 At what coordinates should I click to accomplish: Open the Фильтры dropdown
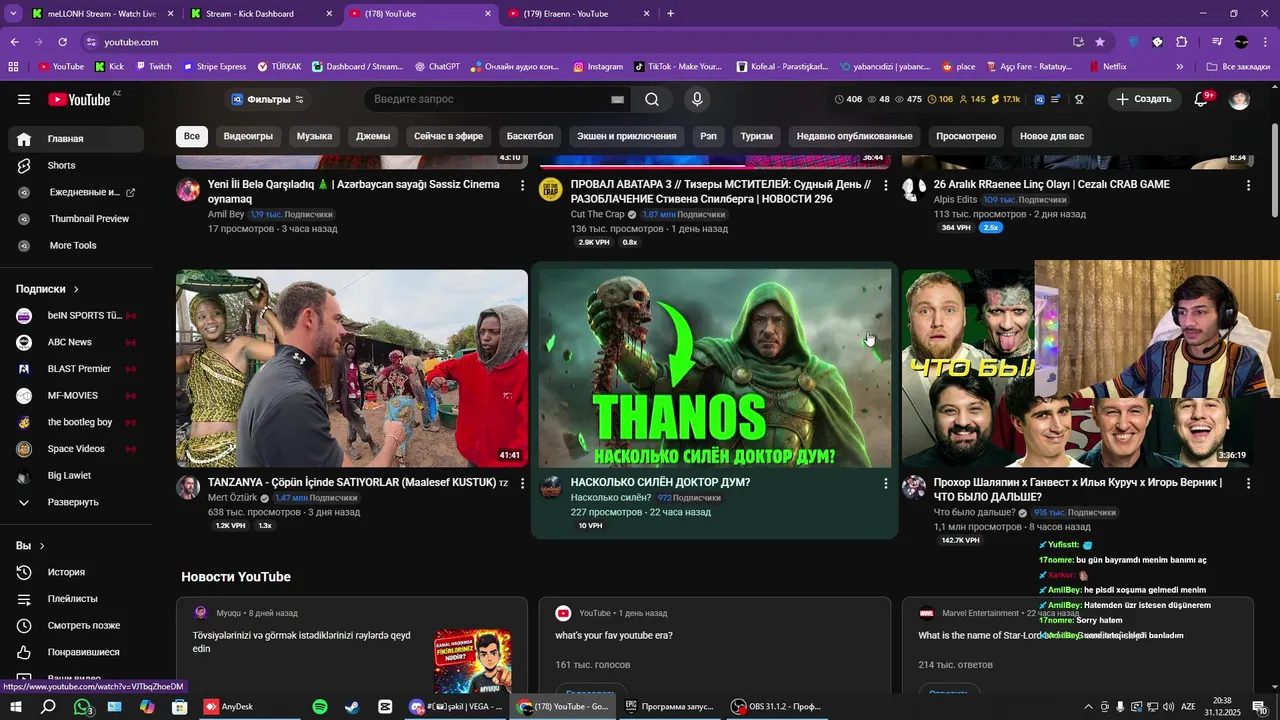click(x=267, y=99)
